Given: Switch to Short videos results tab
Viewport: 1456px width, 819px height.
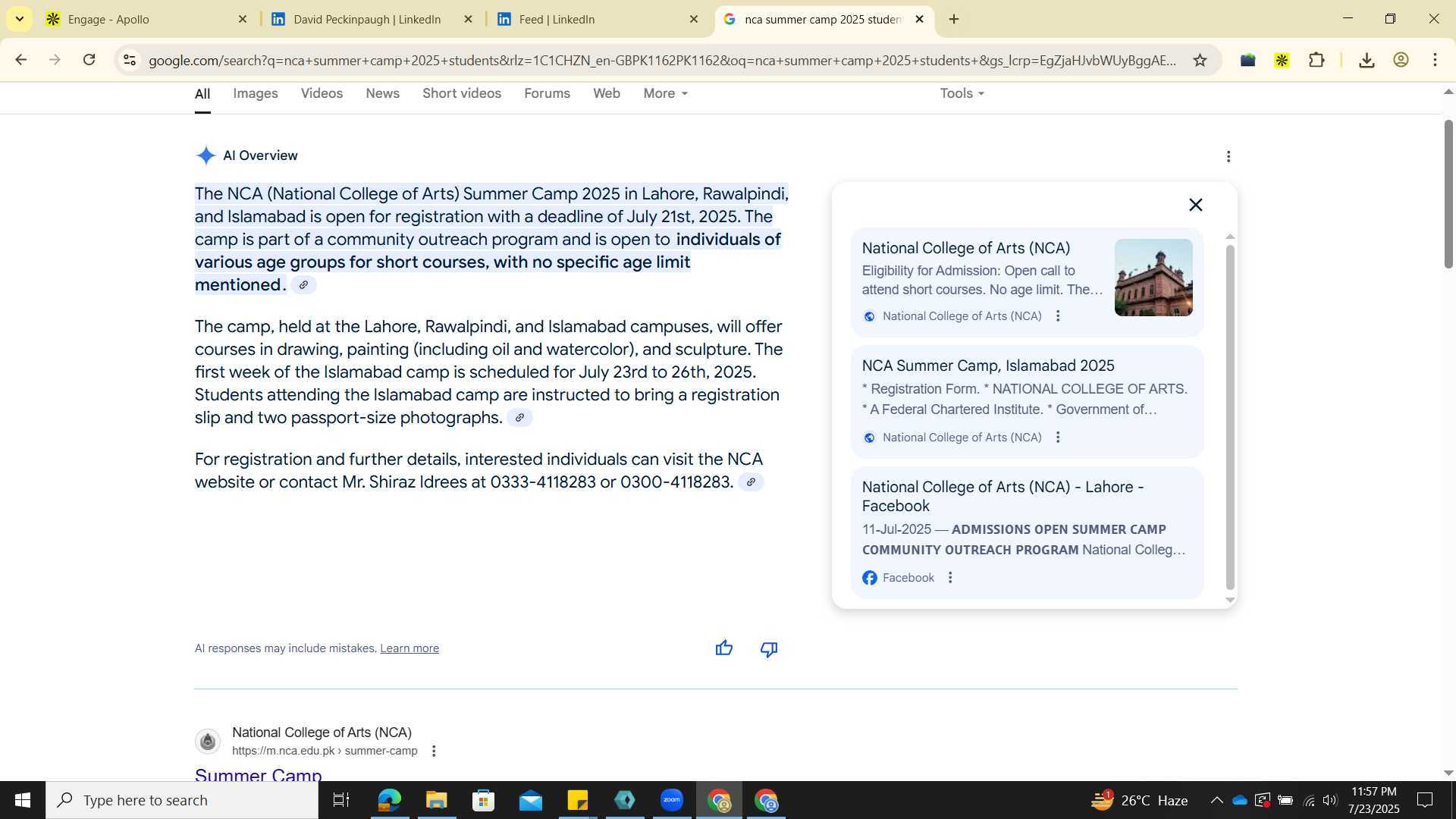Looking at the screenshot, I should coord(462,93).
